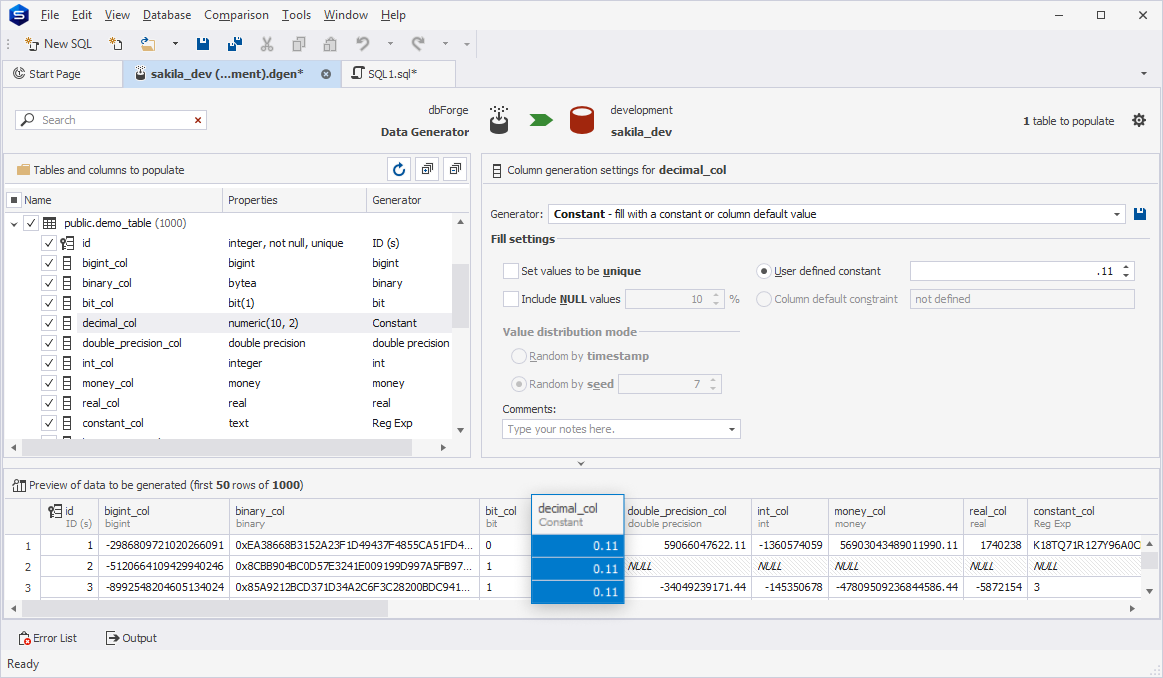Open the Generator dropdown list
This screenshot has width=1163, height=678.
pyautogui.click(x=1118, y=214)
